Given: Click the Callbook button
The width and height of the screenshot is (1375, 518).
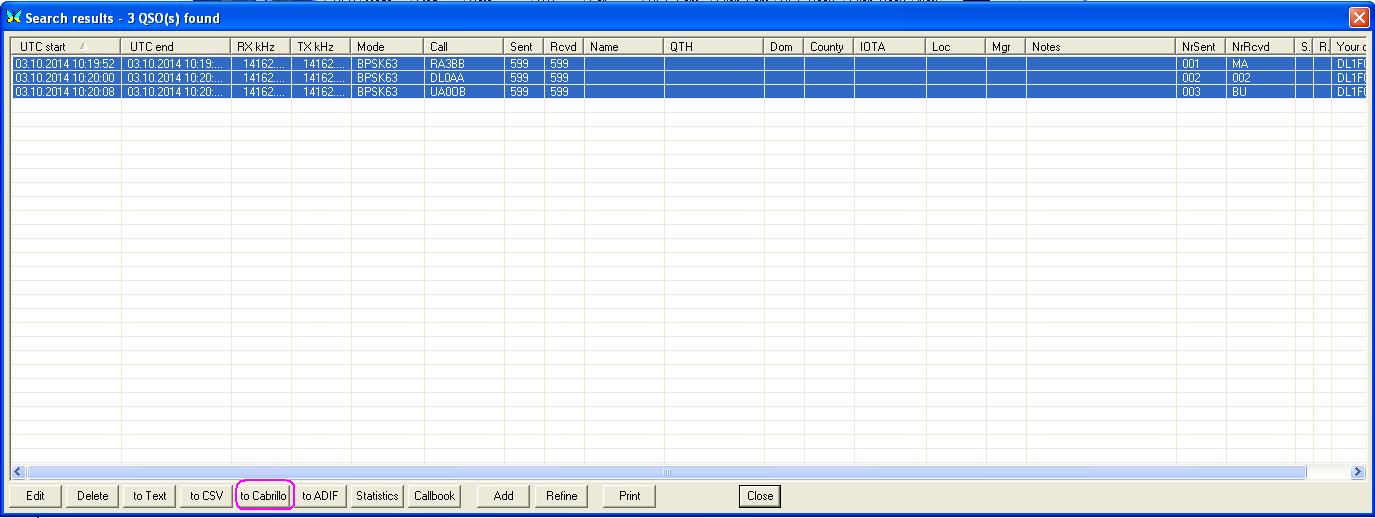Looking at the screenshot, I should coord(434,496).
